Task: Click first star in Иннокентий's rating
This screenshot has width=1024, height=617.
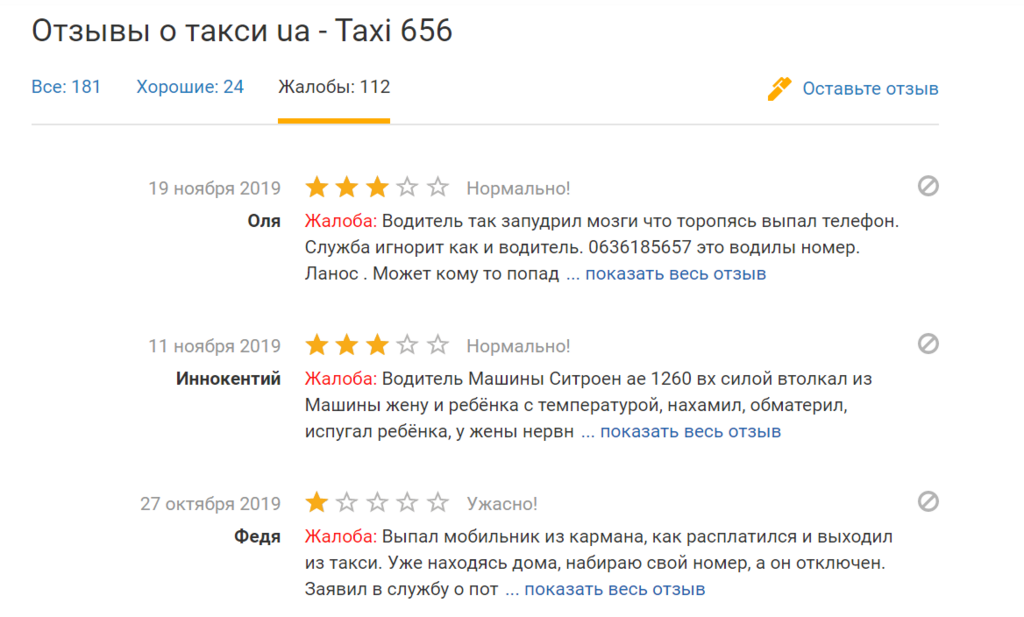Action: coord(317,346)
